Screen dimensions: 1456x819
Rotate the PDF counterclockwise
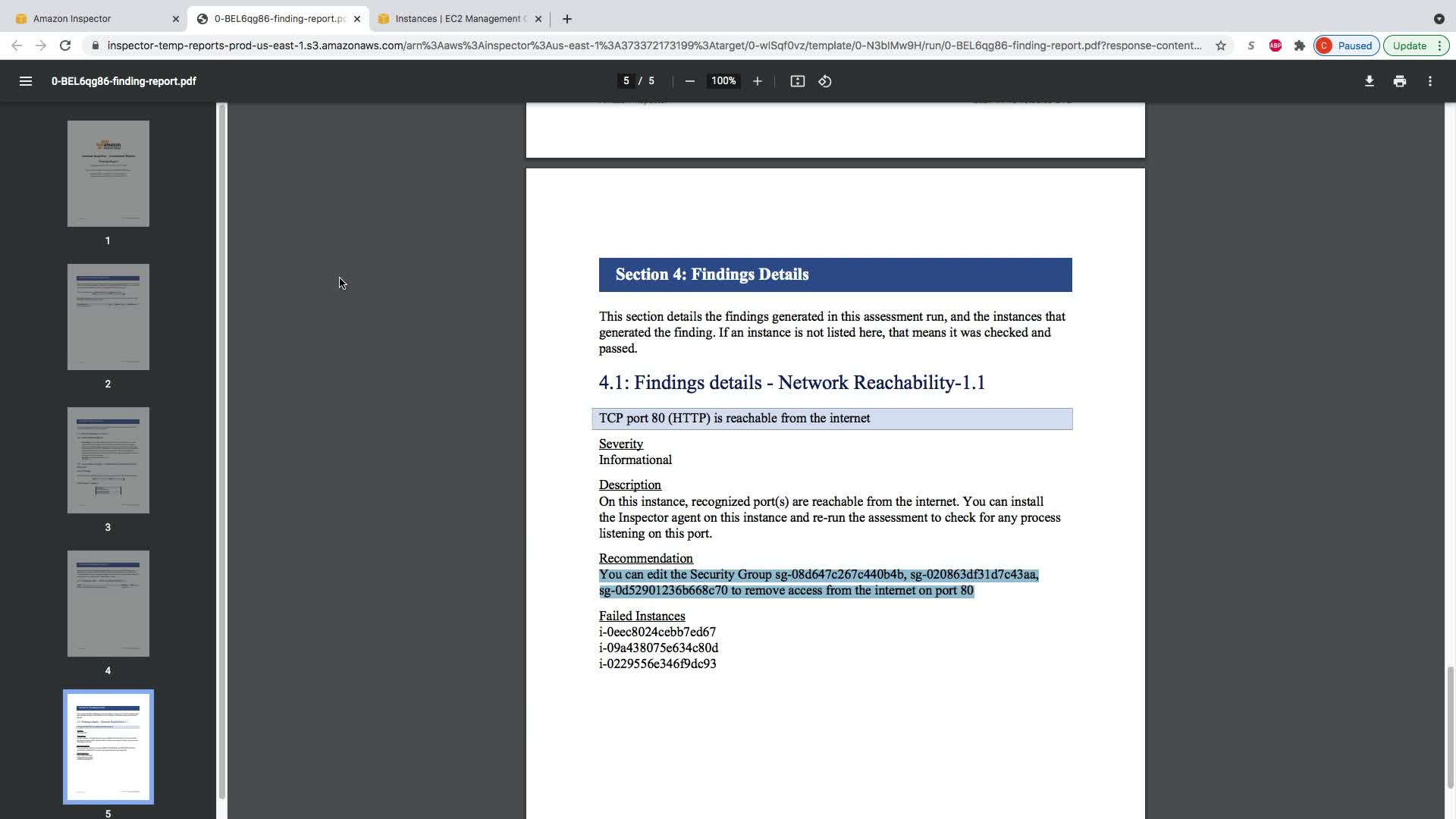click(825, 81)
